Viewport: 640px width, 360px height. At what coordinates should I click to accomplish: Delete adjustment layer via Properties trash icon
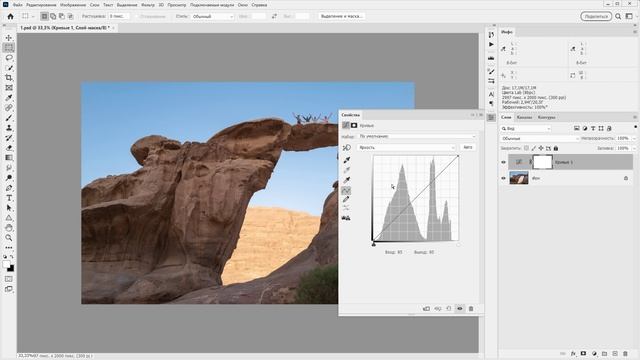click(x=471, y=309)
